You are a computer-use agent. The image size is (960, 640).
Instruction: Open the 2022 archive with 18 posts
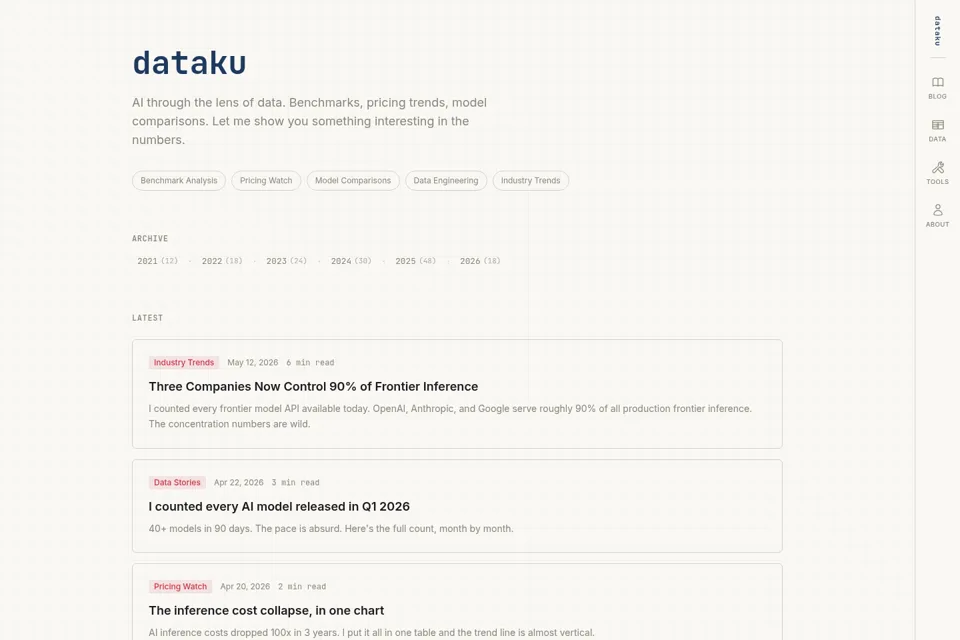(x=222, y=261)
